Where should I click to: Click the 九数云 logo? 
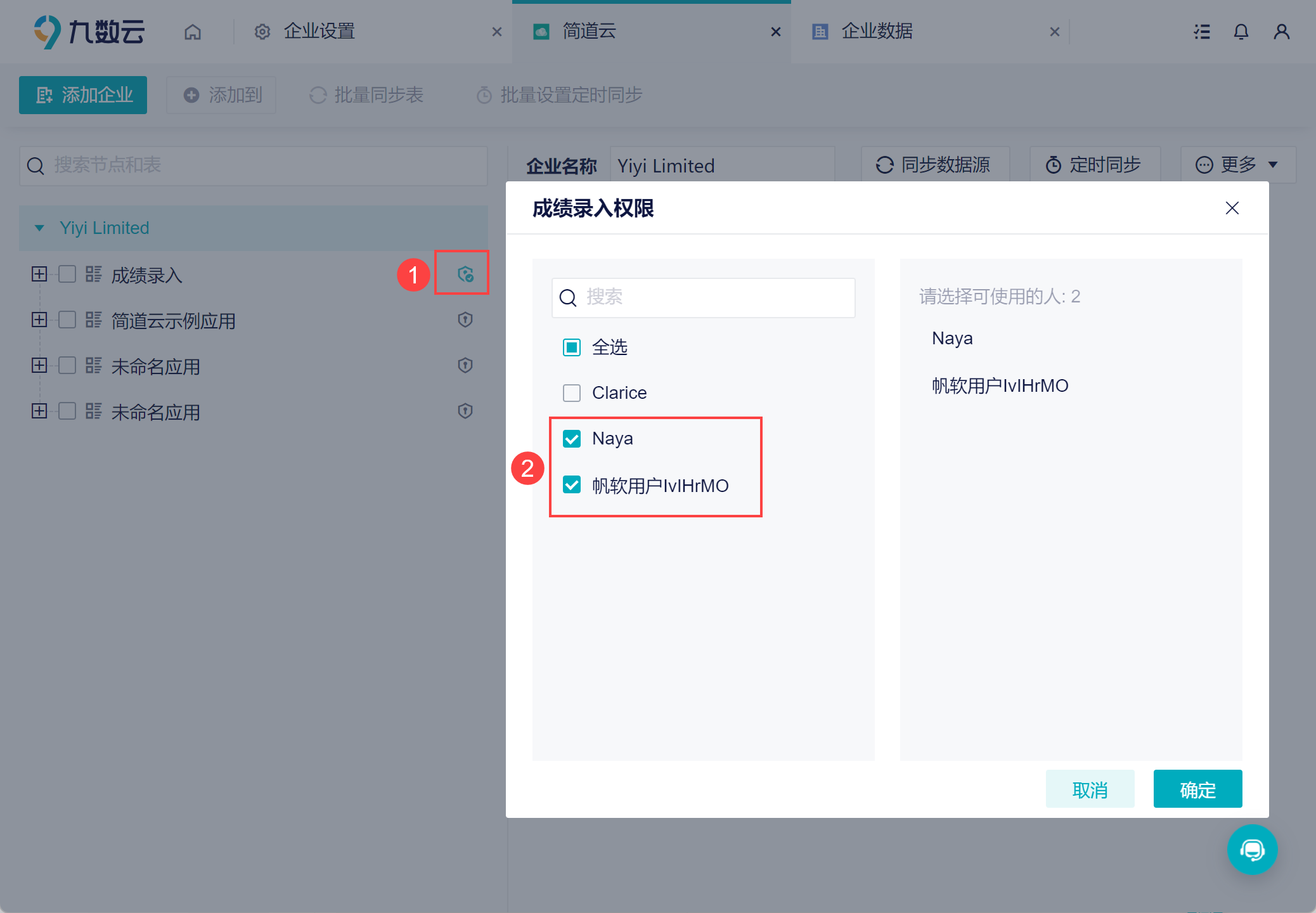click(x=89, y=32)
